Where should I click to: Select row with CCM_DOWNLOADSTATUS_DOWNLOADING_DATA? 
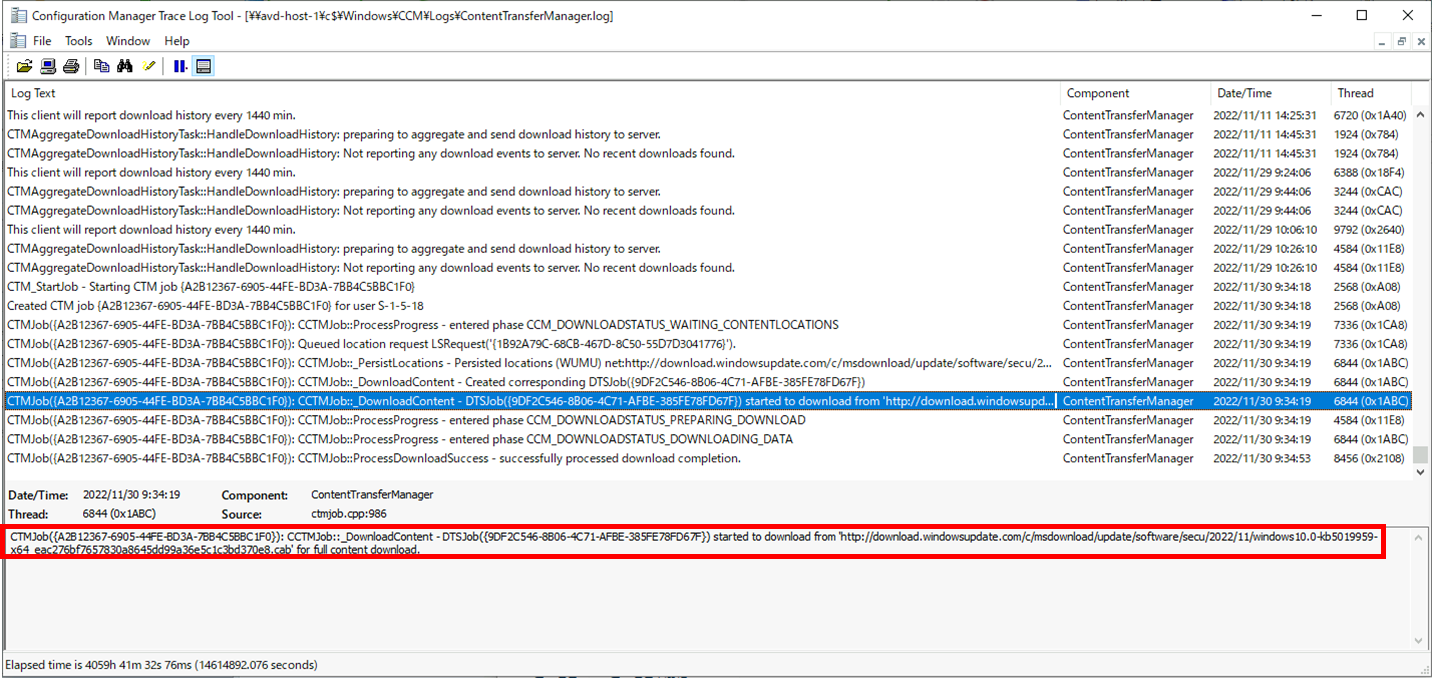(707, 439)
